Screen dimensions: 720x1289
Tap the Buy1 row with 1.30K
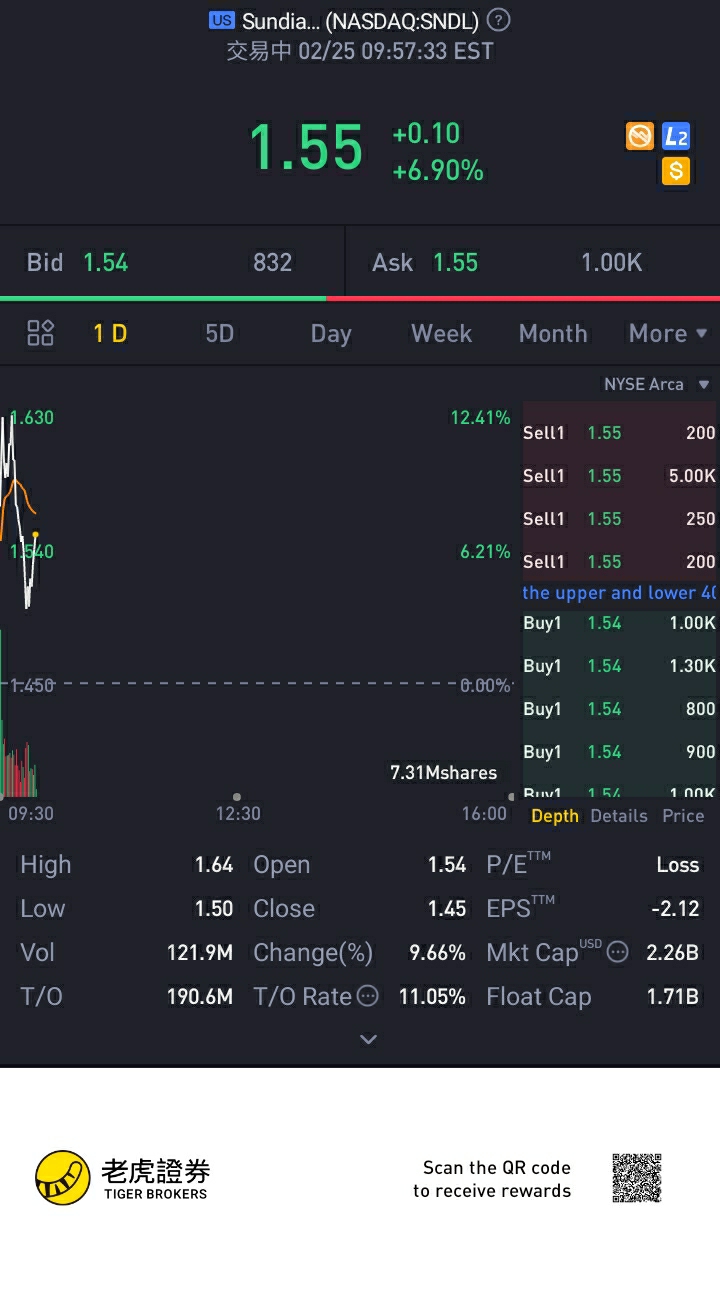point(619,666)
